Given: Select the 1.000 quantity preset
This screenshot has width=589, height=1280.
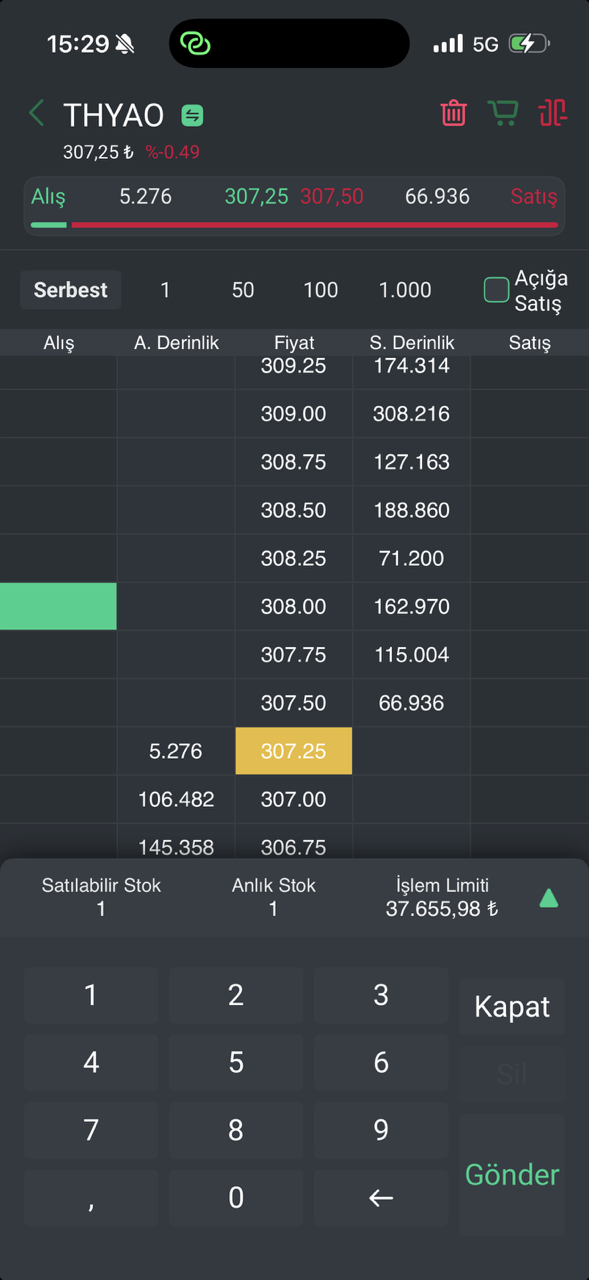Looking at the screenshot, I should click(405, 290).
